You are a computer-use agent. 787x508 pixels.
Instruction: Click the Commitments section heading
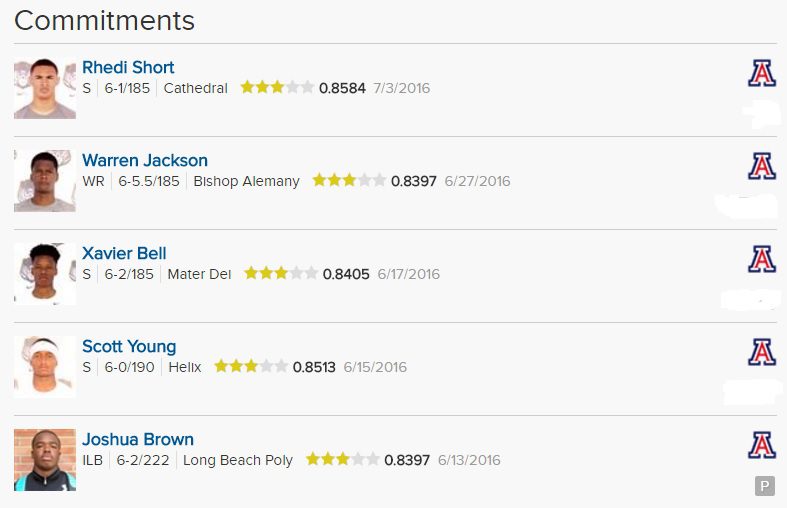(x=104, y=20)
